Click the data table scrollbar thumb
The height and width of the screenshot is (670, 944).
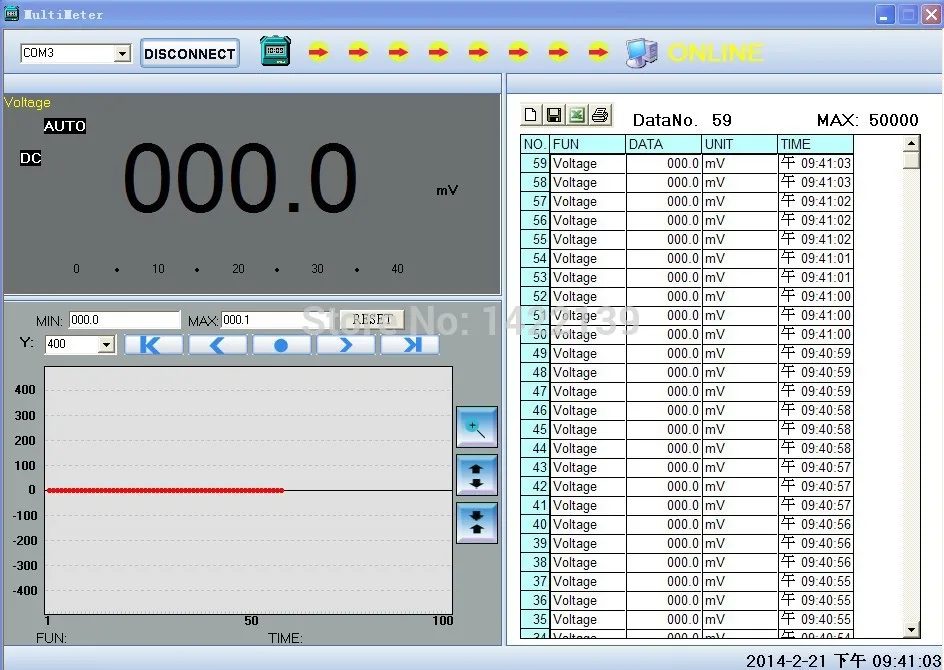(x=911, y=160)
